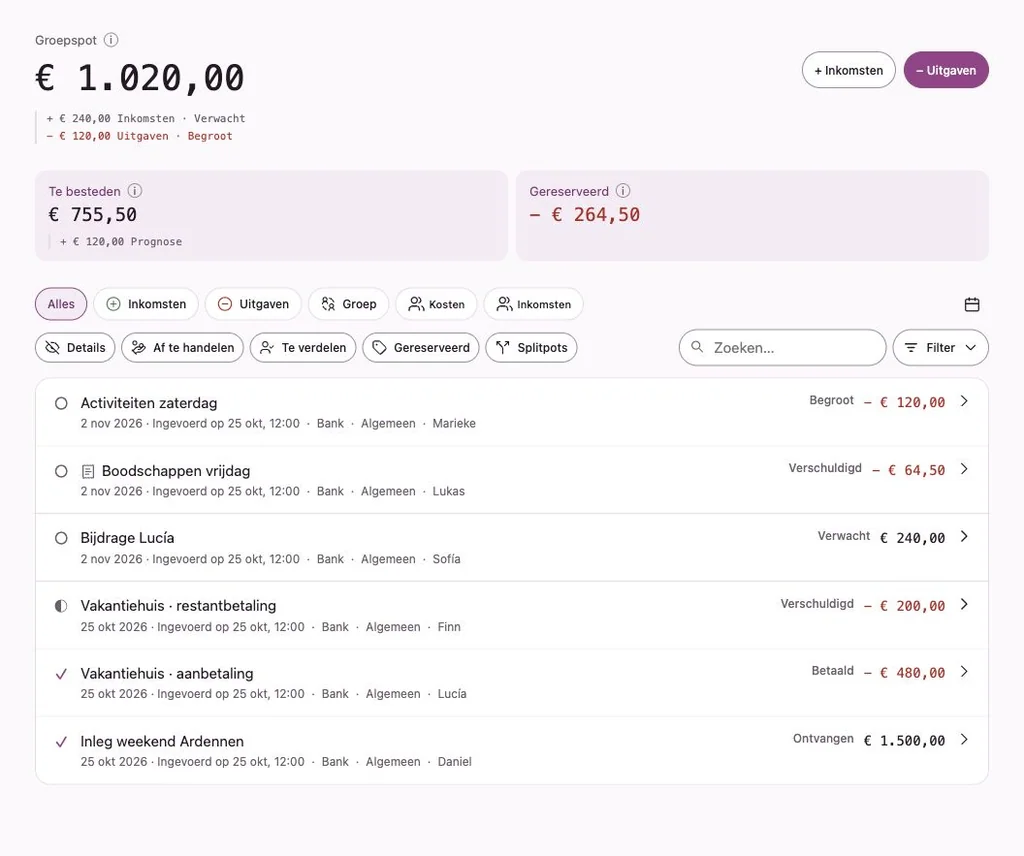Select the Groep tab

tap(349, 304)
